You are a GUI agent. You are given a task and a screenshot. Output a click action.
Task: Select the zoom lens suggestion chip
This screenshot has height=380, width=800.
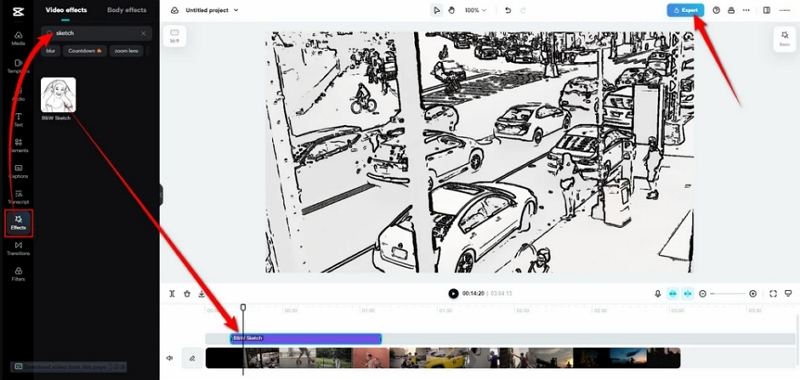coord(126,51)
